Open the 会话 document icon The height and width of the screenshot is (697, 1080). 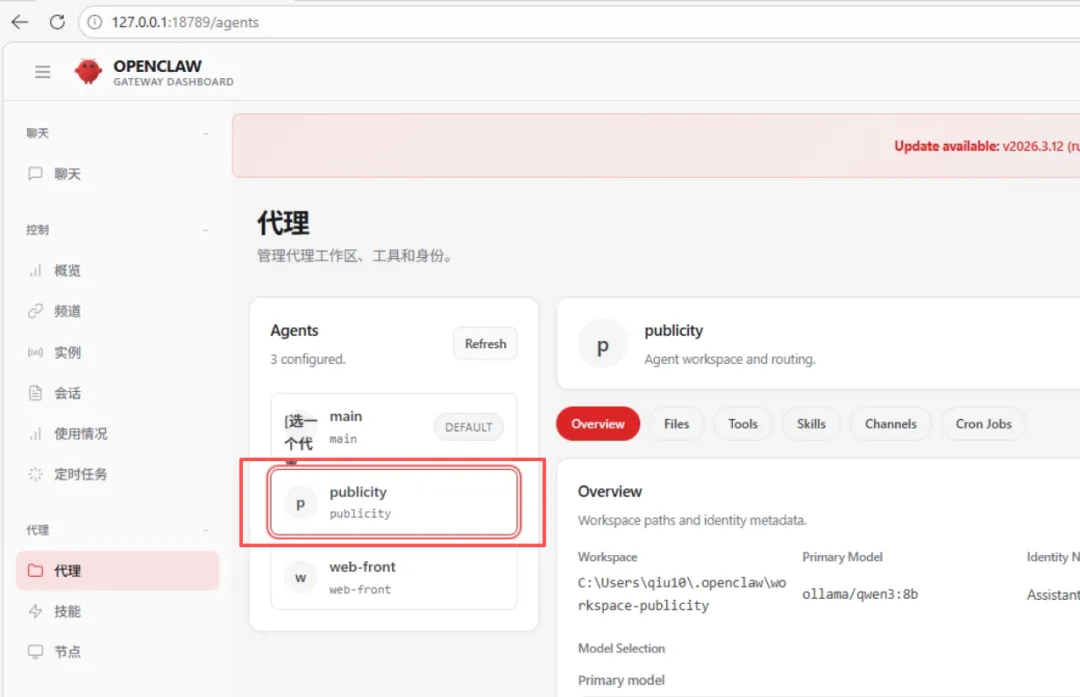coord(35,393)
